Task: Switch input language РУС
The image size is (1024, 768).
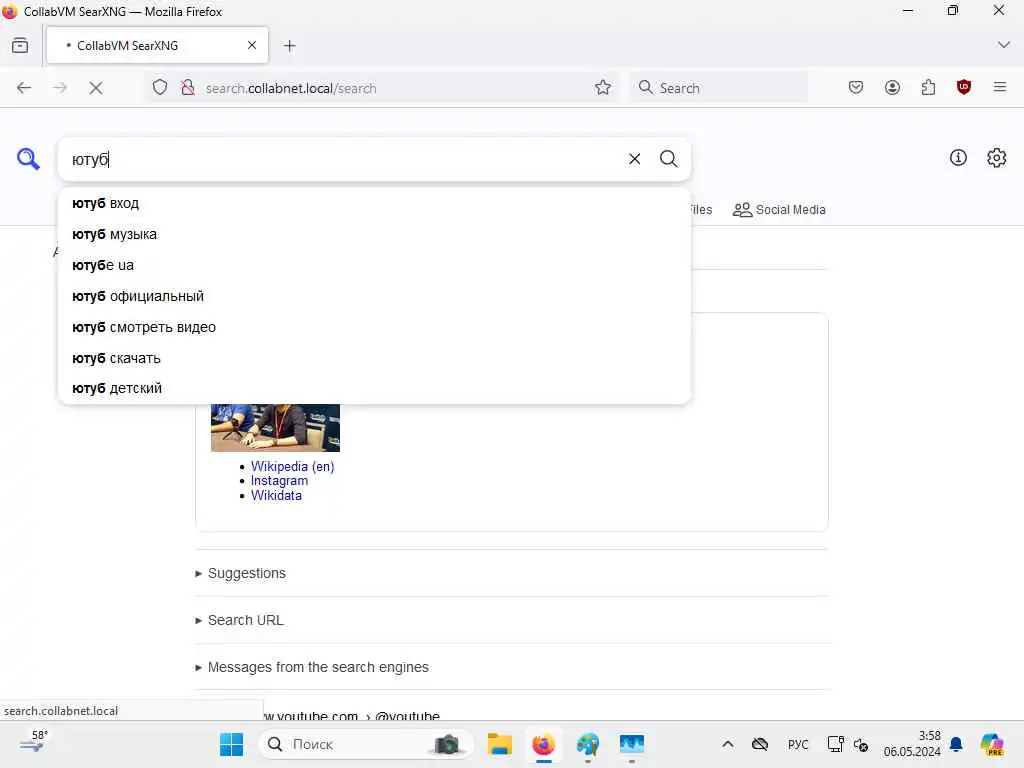Action: click(x=798, y=744)
